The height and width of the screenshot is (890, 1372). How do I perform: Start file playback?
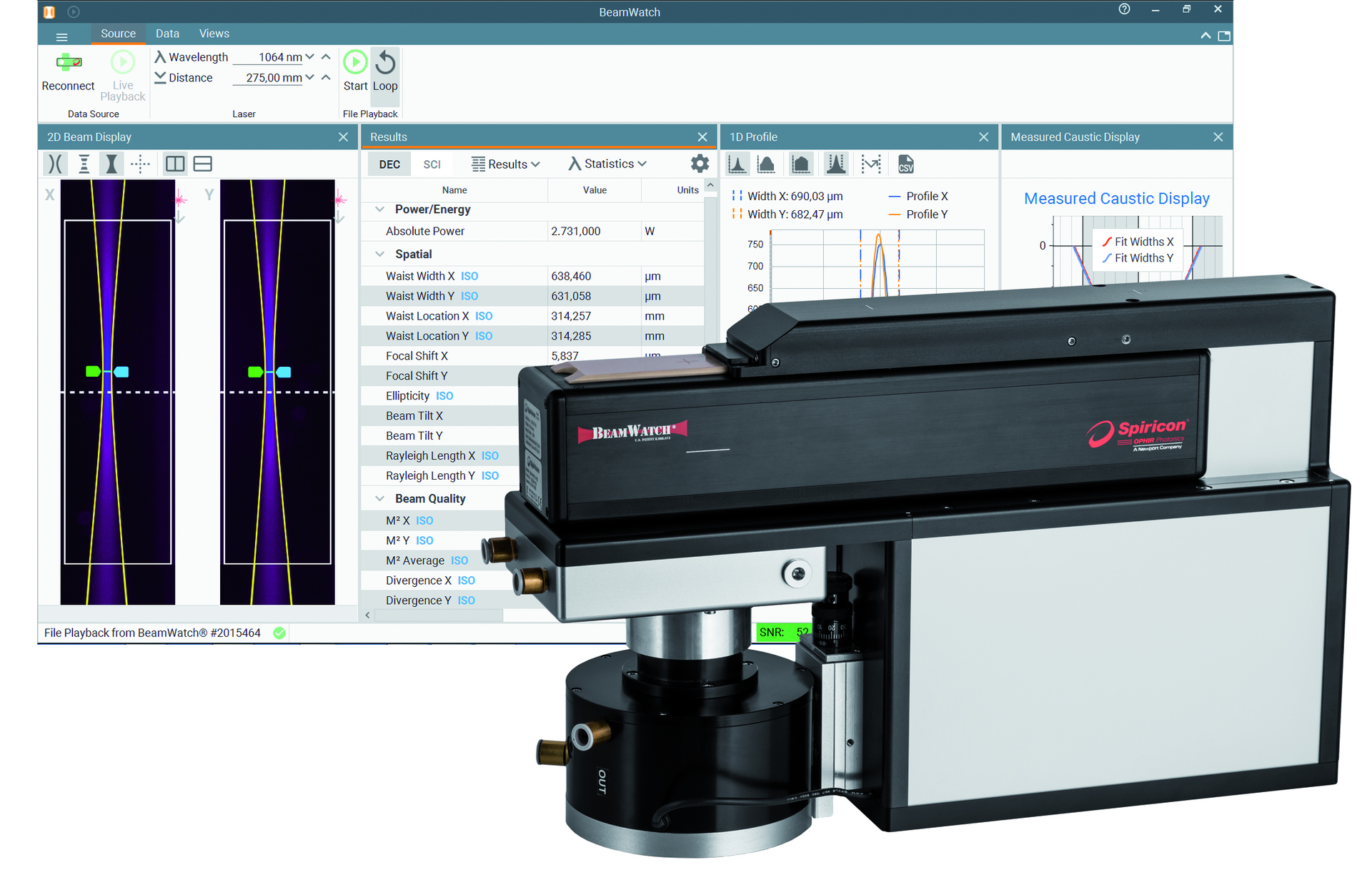tap(355, 63)
